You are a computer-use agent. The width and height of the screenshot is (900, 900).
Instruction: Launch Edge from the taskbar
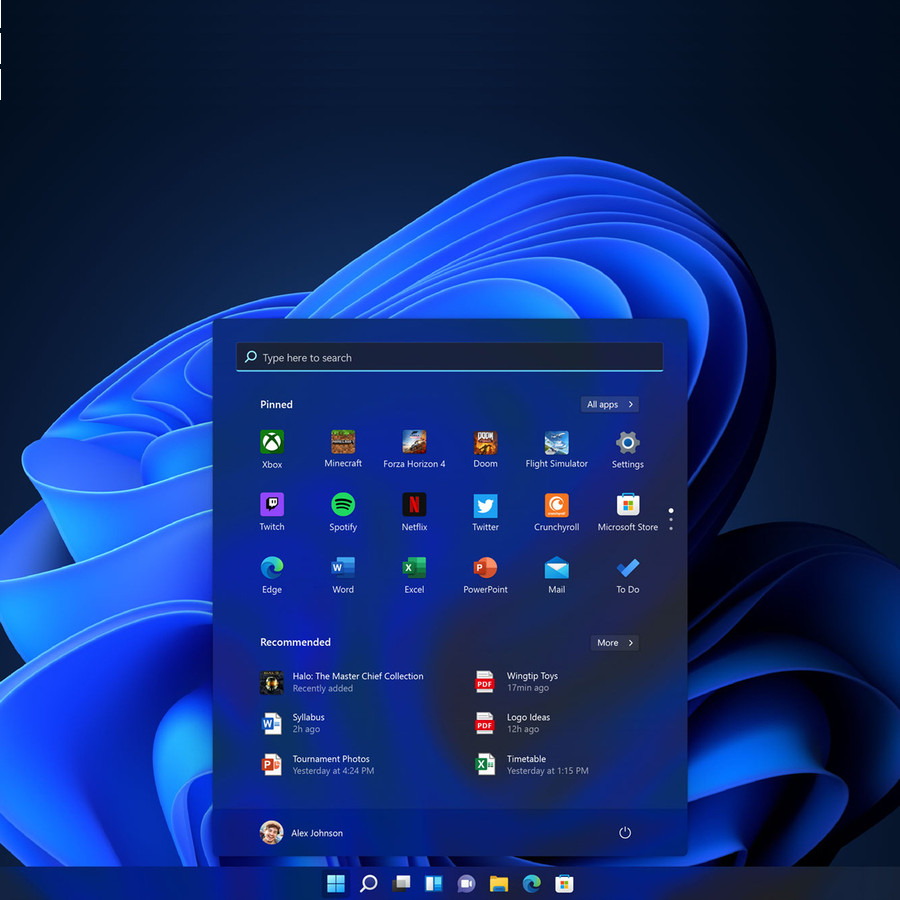point(532,883)
